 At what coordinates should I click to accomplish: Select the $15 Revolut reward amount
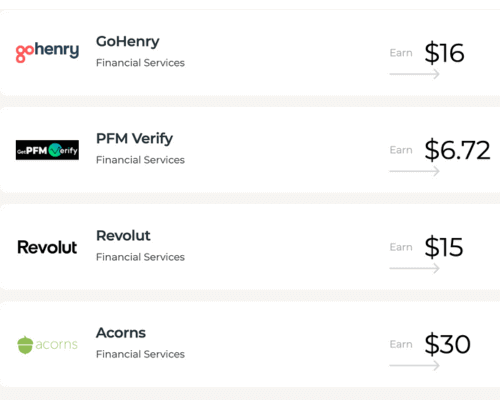[444, 247]
